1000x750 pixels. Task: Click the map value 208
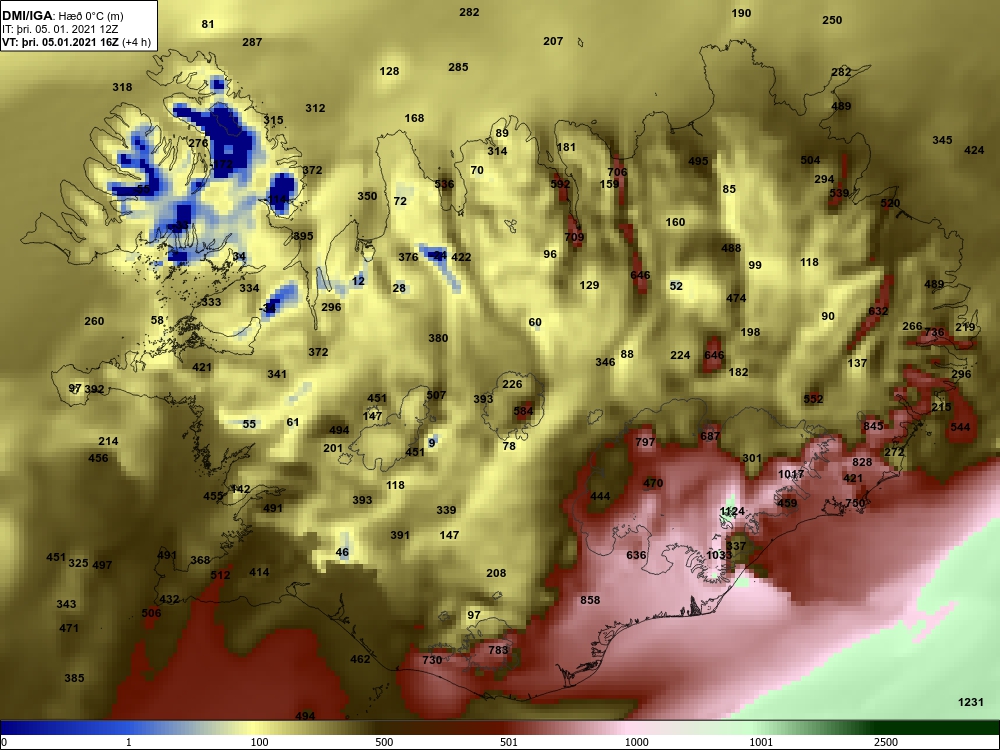pyautogui.click(x=496, y=573)
